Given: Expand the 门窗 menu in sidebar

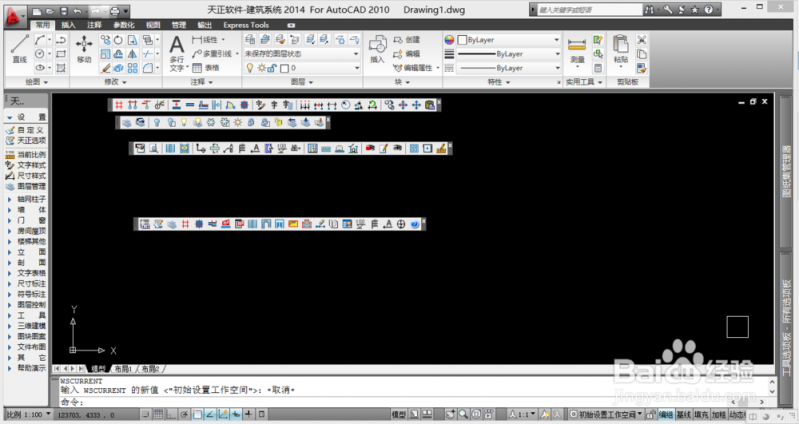Looking at the screenshot, I should pos(9,220).
